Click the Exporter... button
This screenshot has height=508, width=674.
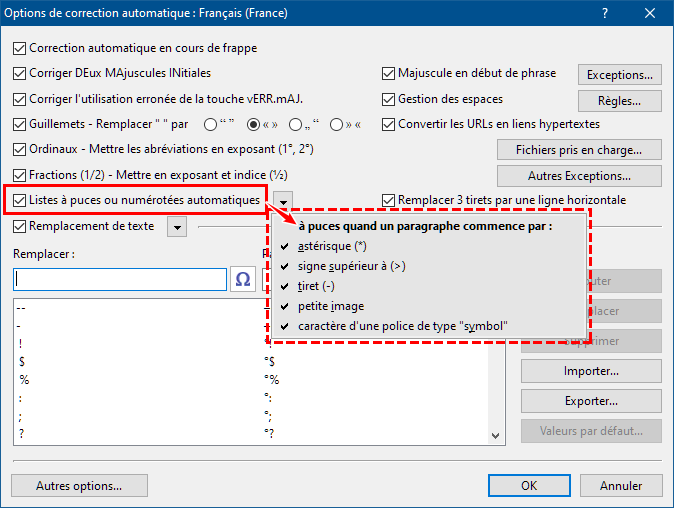point(591,401)
